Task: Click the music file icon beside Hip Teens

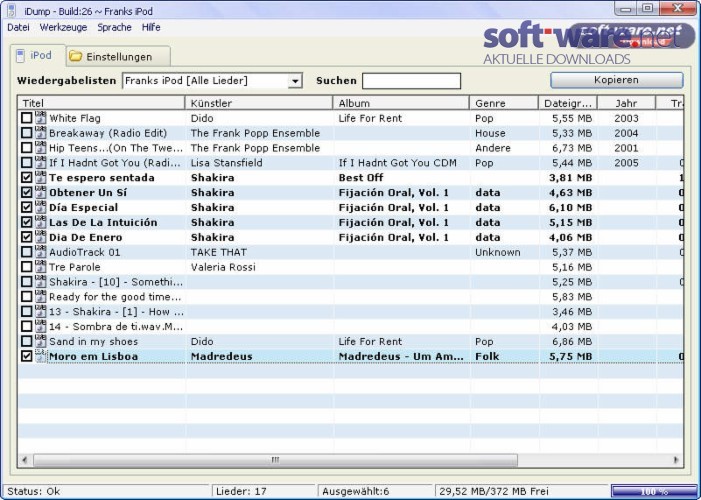Action: (x=41, y=148)
